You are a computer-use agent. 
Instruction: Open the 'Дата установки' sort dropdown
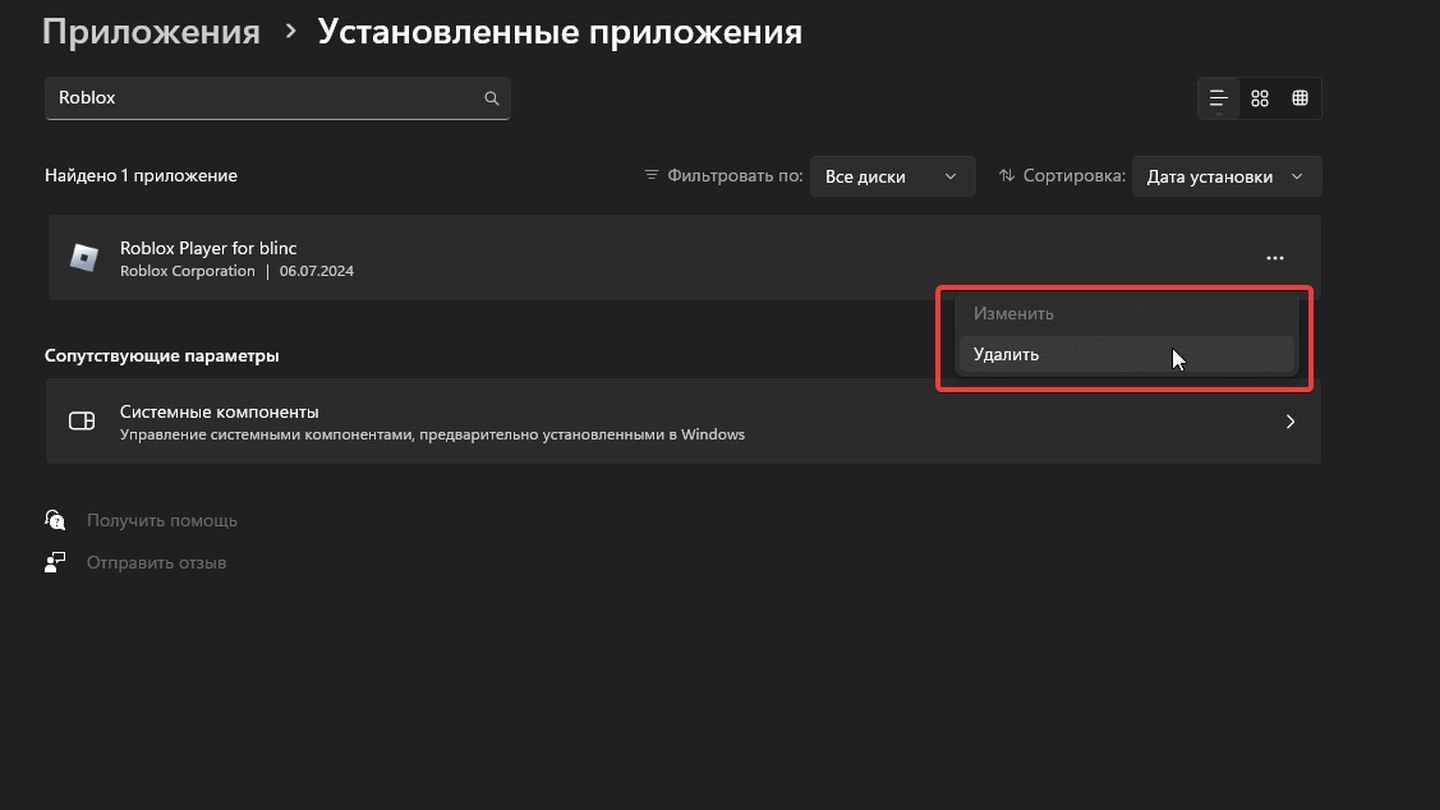[x=1227, y=176]
